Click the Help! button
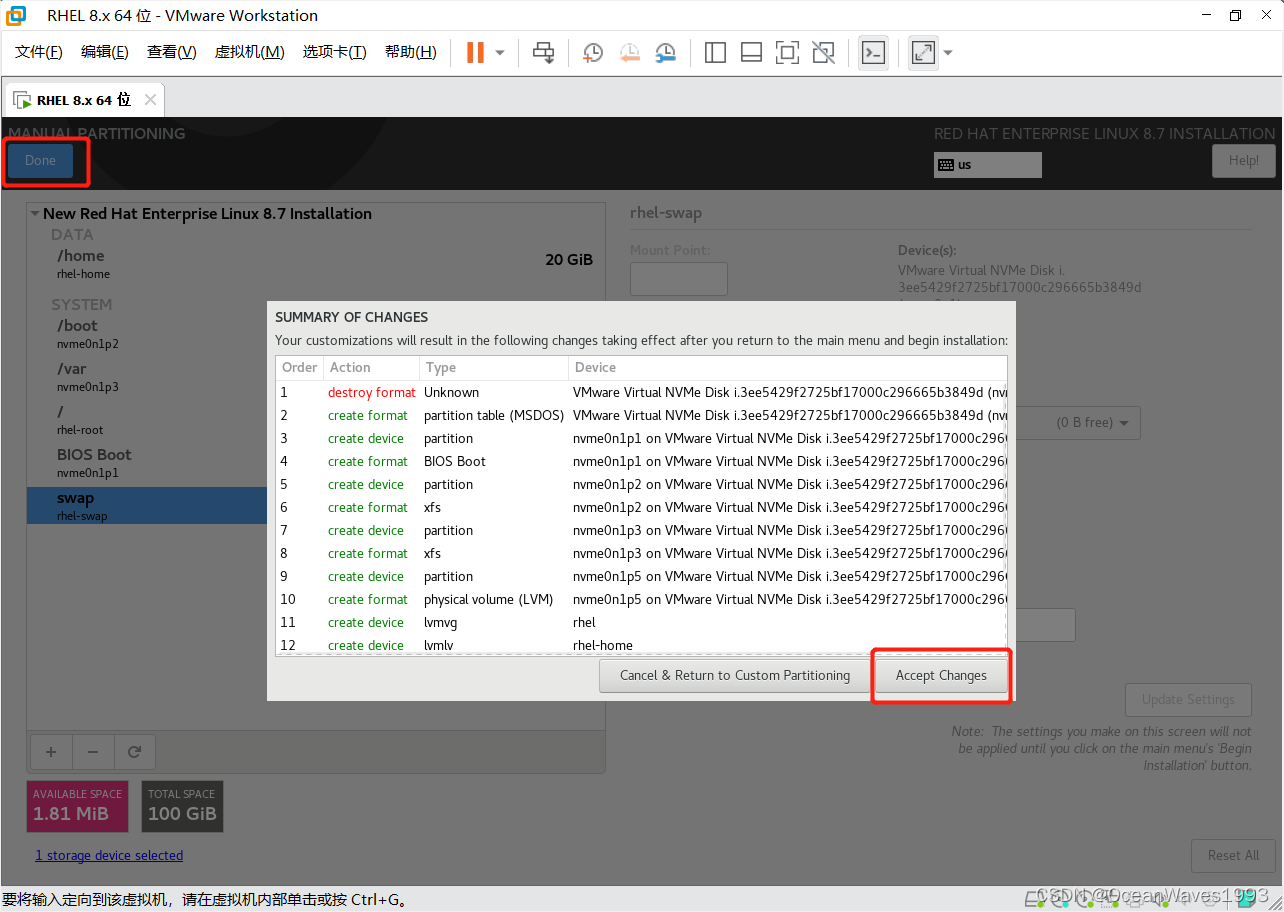The width and height of the screenshot is (1284, 912). coord(1244,161)
